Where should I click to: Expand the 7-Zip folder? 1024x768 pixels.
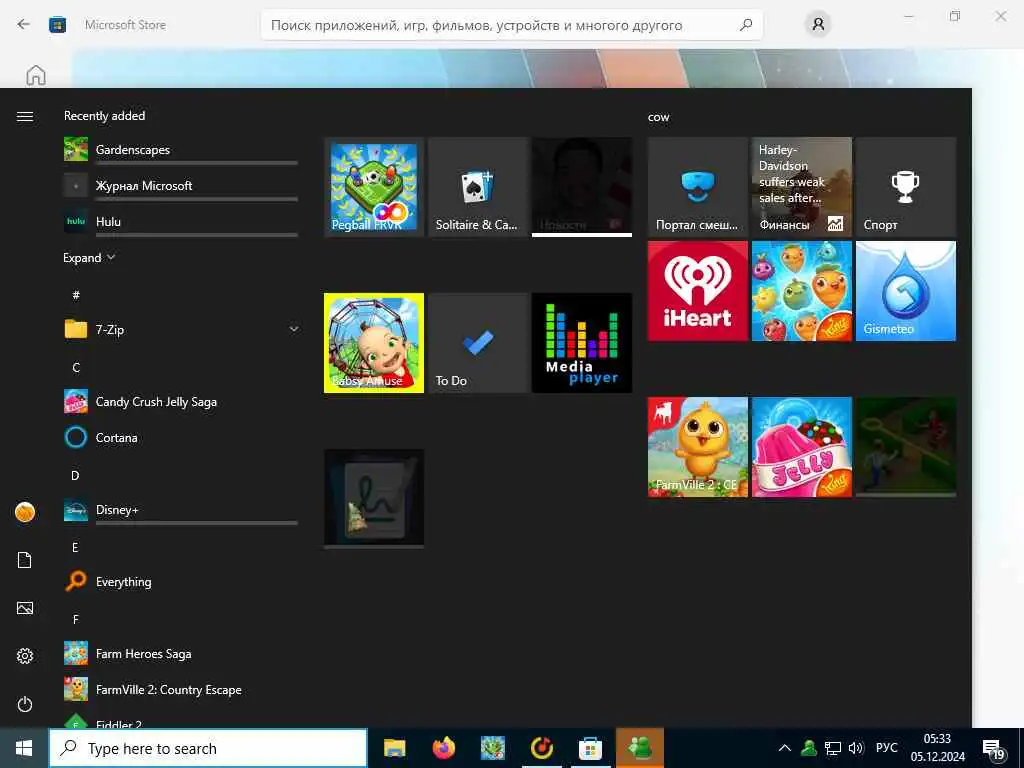[181, 329]
